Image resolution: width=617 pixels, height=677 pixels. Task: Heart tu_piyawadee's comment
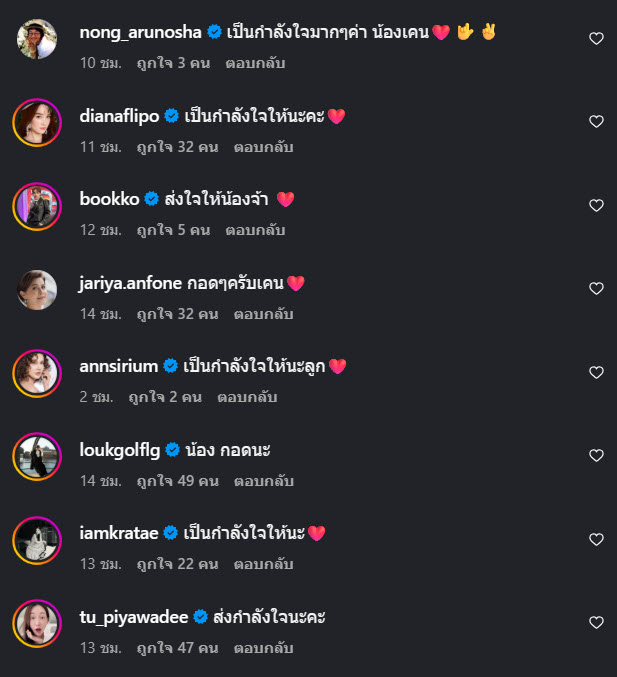596,623
